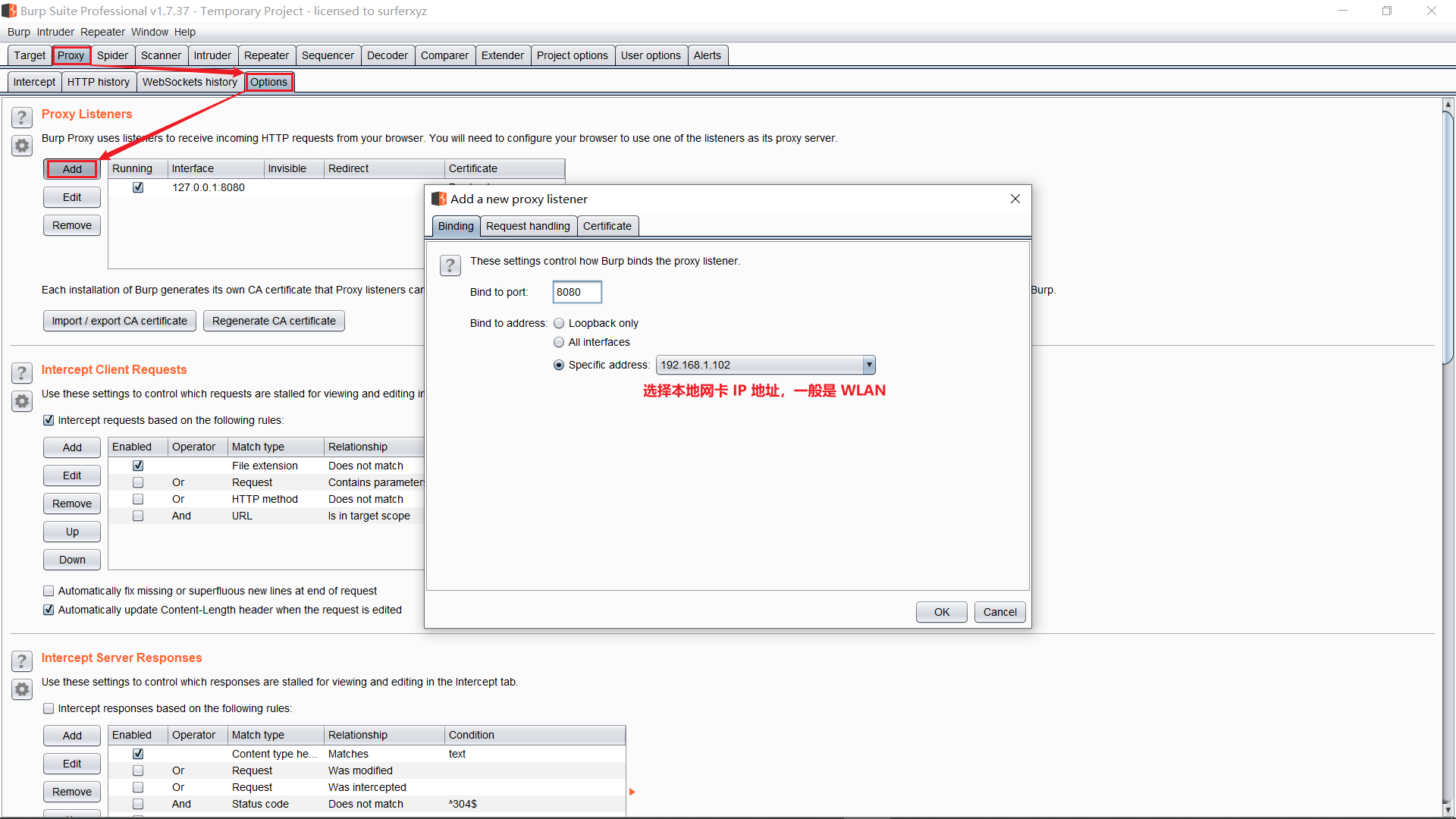Viewport: 1456px width, 819px height.
Task: Select Loopback only radio button
Action: (x=559, y=322)
